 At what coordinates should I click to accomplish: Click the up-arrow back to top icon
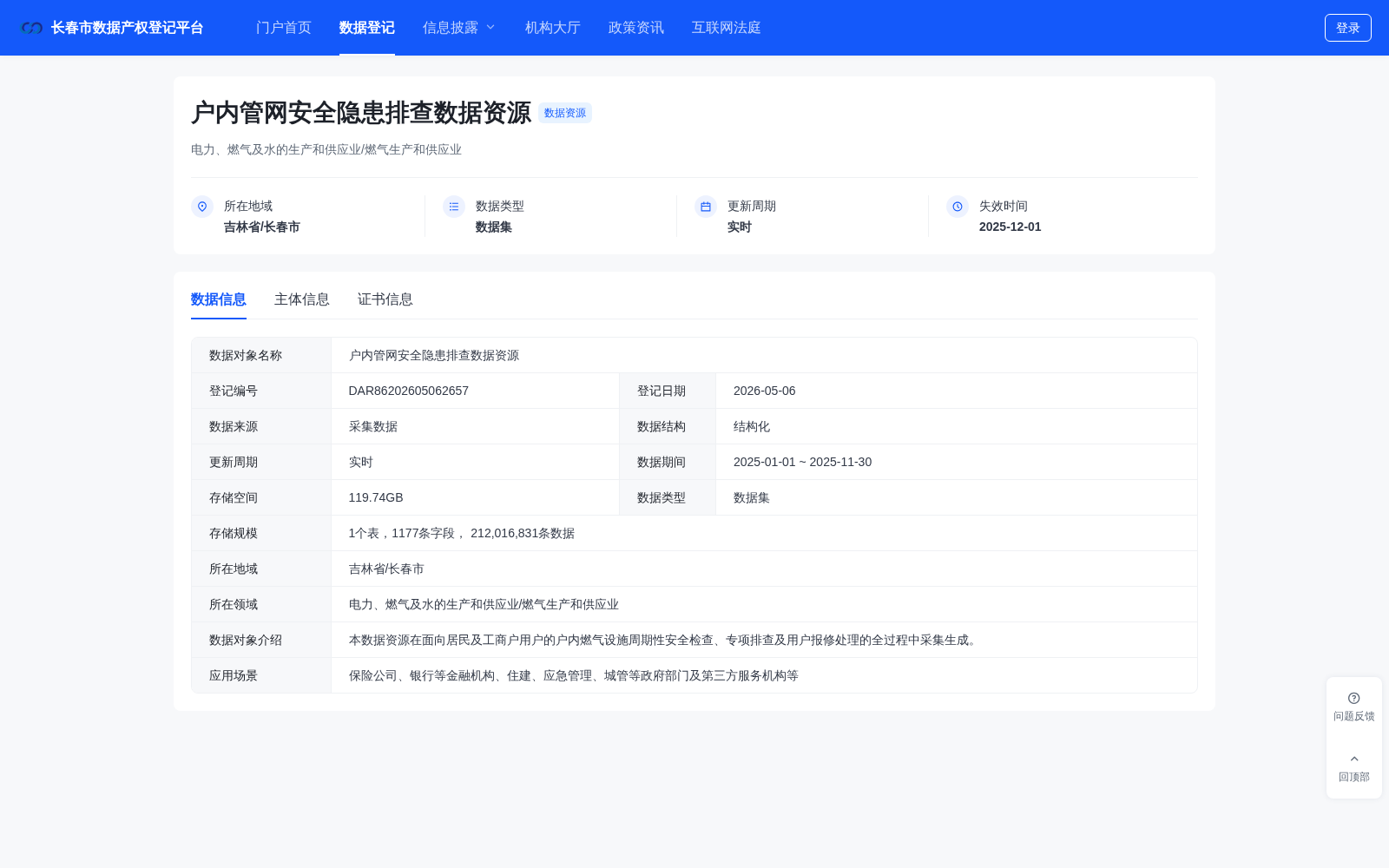1354,759
